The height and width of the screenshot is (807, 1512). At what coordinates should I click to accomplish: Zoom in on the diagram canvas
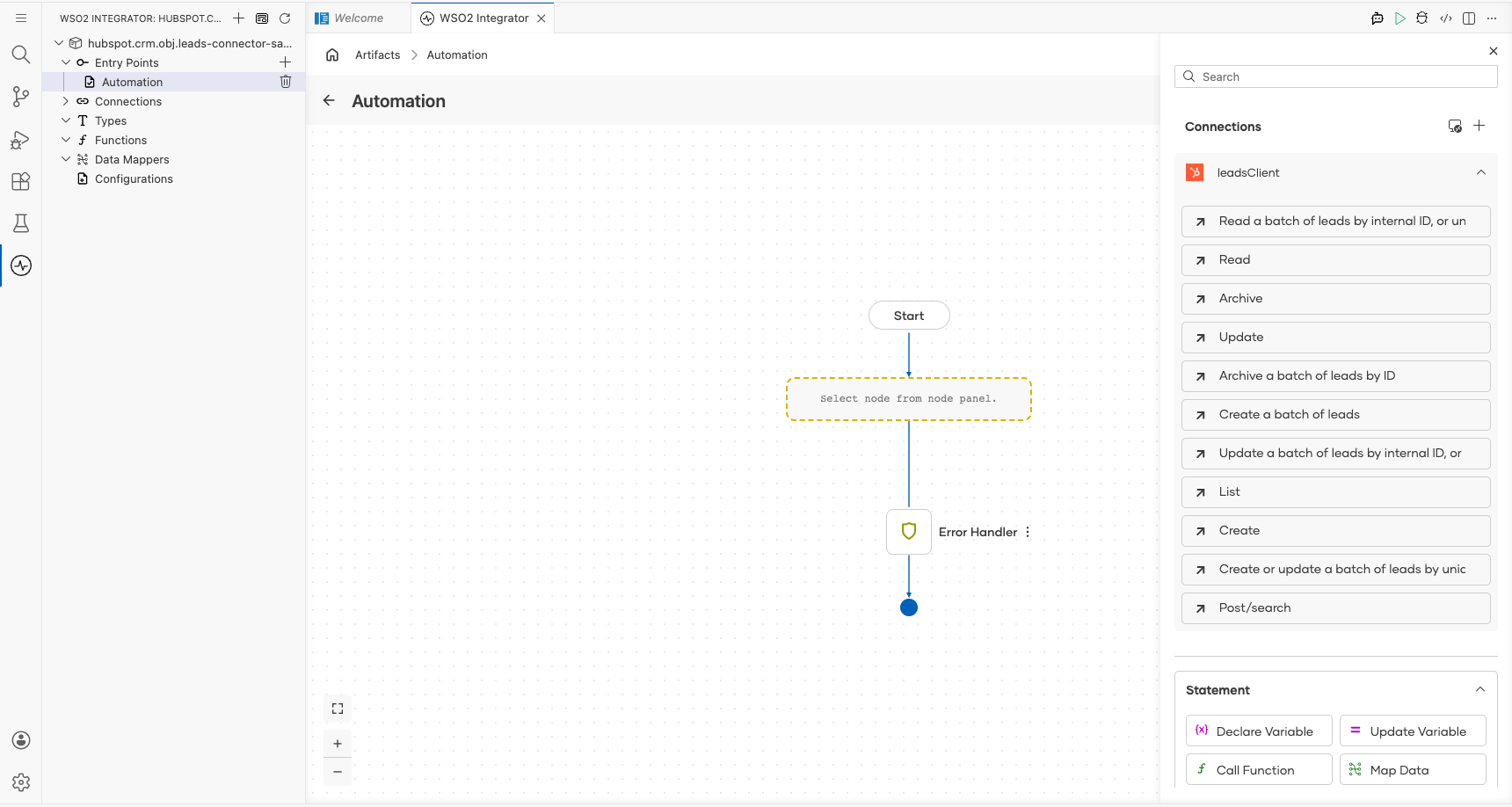[x=338, y=744]
